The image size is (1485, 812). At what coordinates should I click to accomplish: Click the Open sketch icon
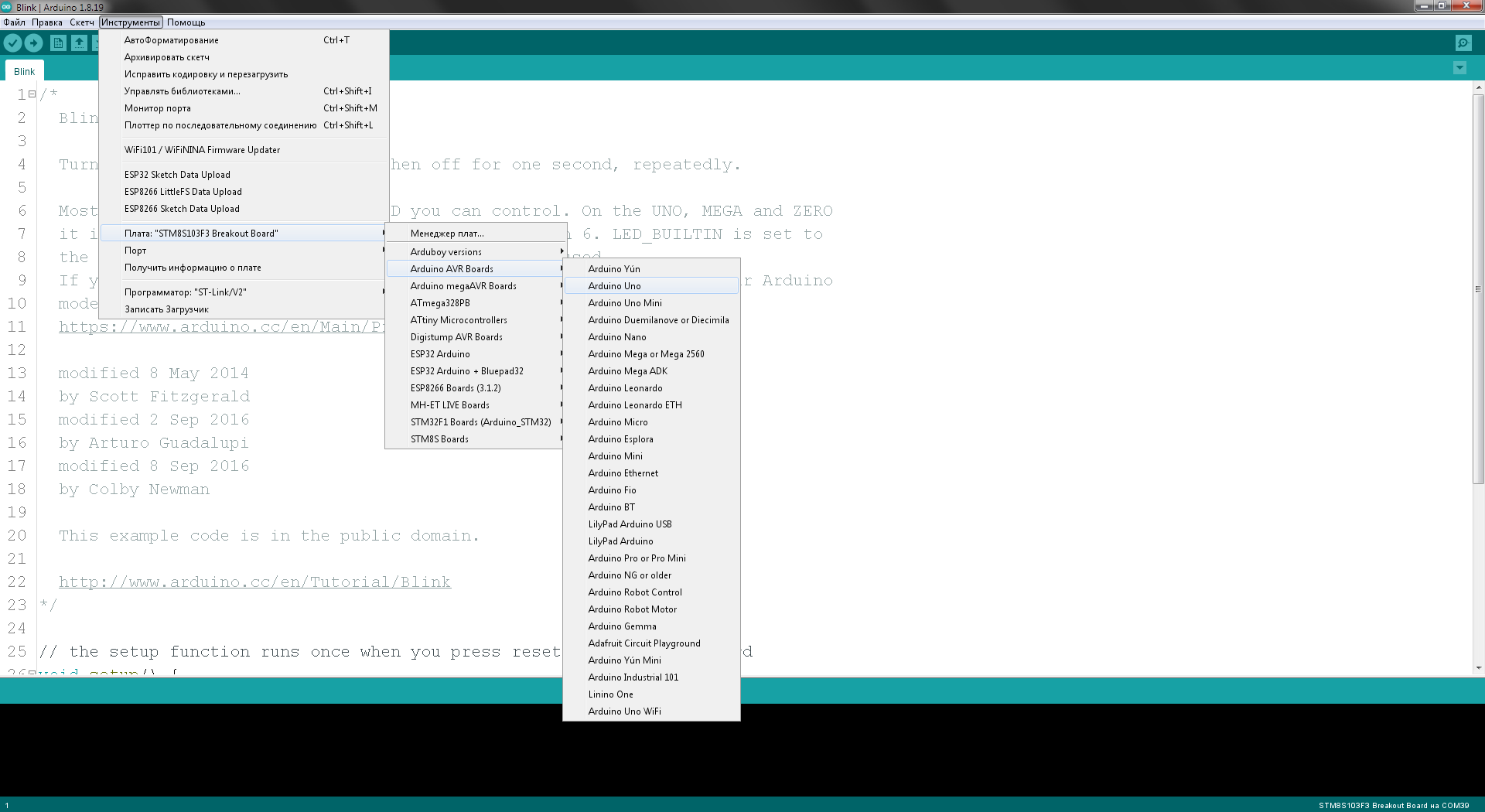coord(80,43)
